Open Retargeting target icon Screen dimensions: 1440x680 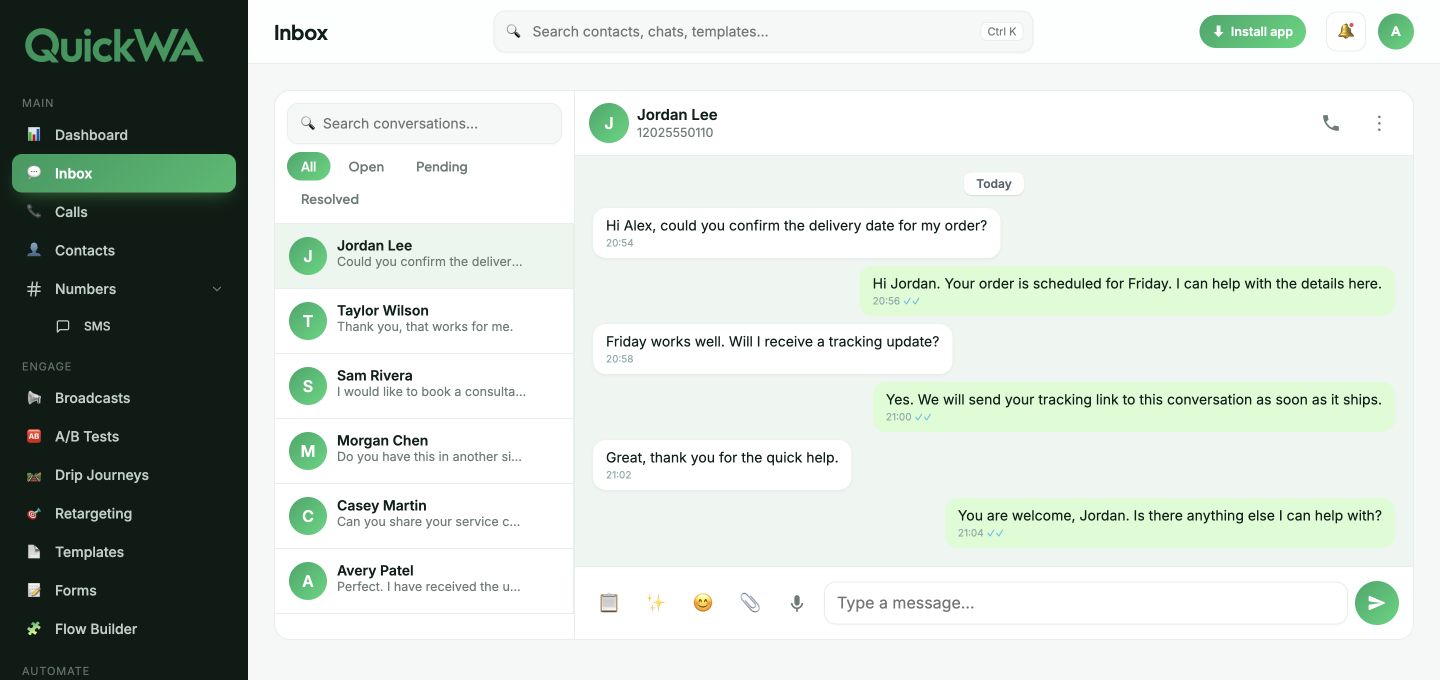(x=34, y=513)
